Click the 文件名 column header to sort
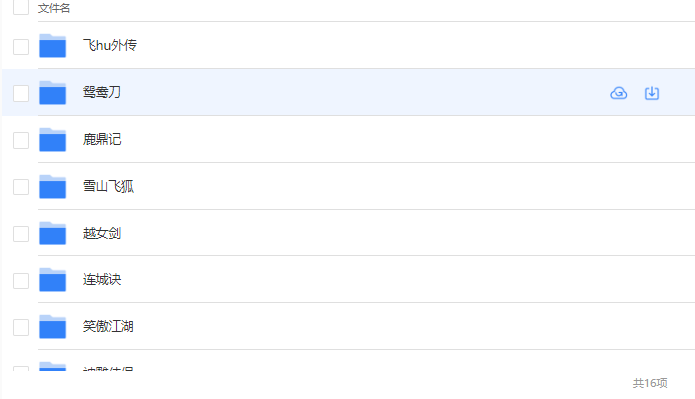 tap(54, 8)
